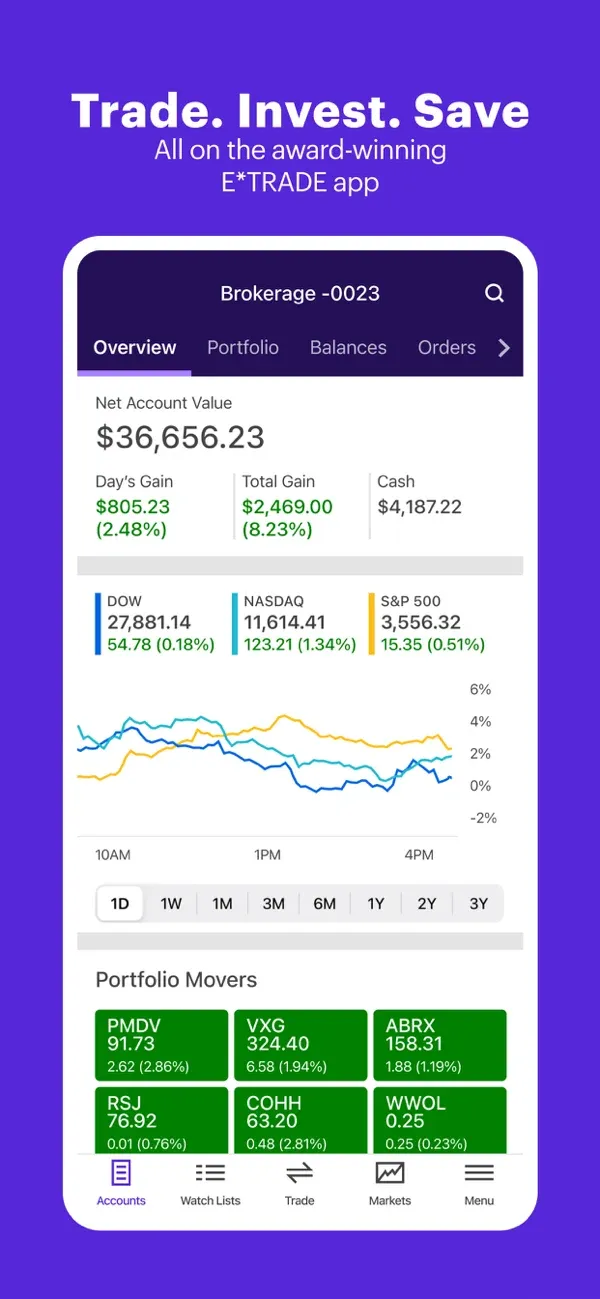Switch to the Portfolio tab

click(x=243, y=348)
